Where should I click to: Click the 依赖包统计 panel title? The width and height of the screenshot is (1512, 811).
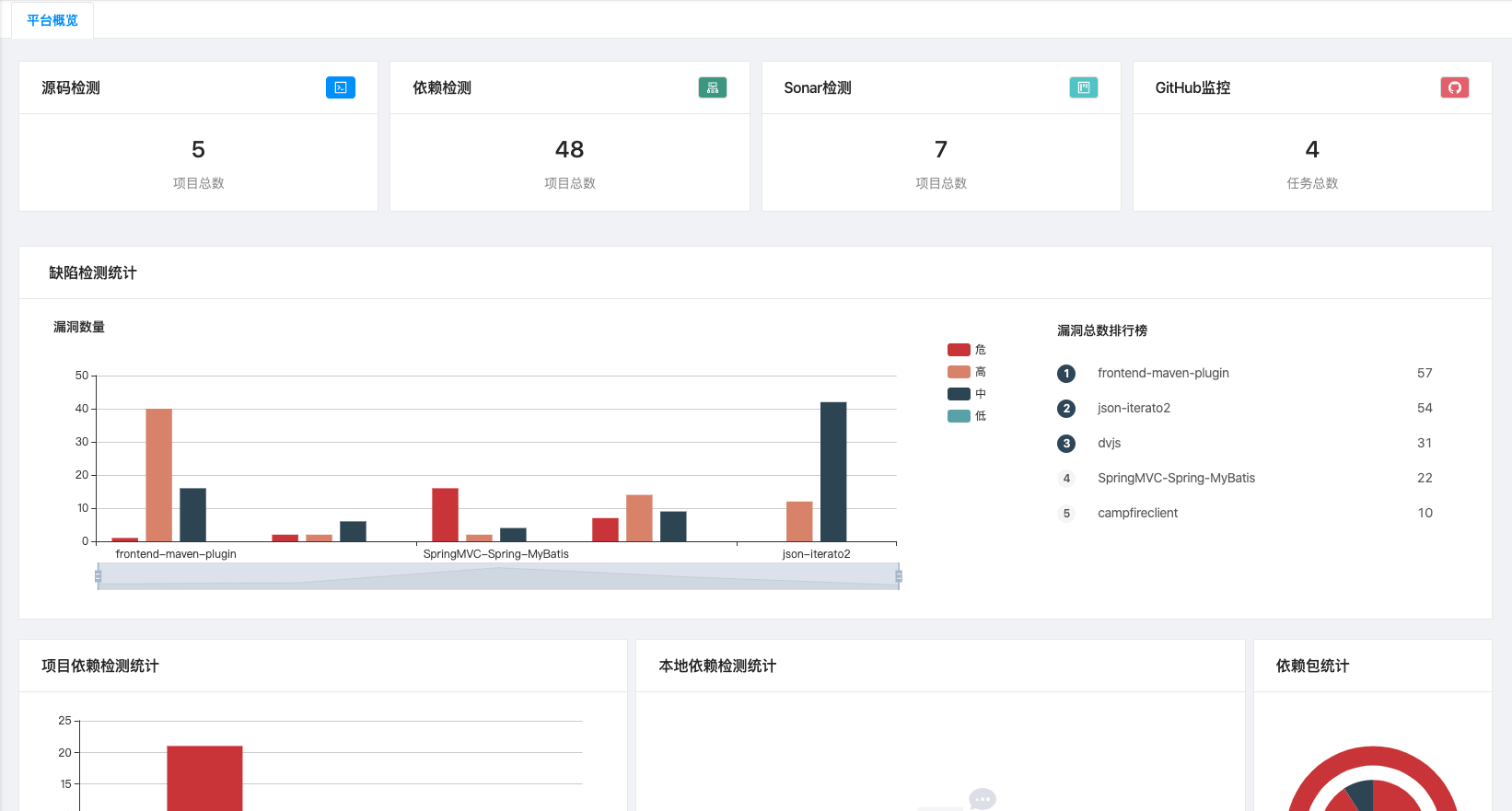tap(1312, 666)
